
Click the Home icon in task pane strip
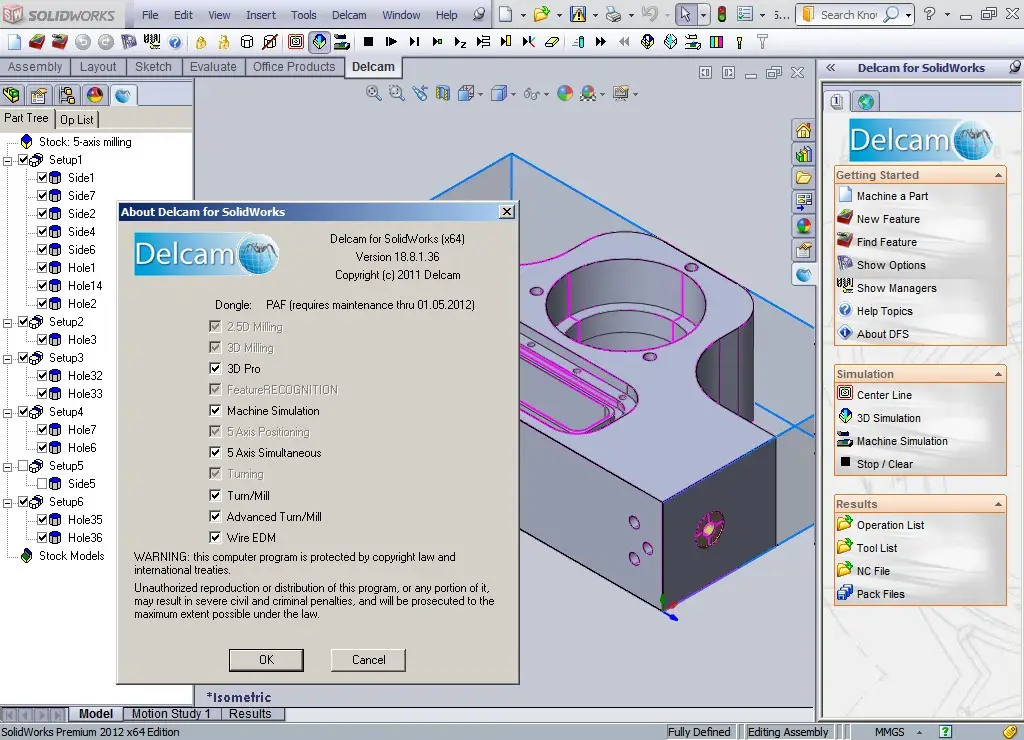pyautogui.click(x=803, y=131)
